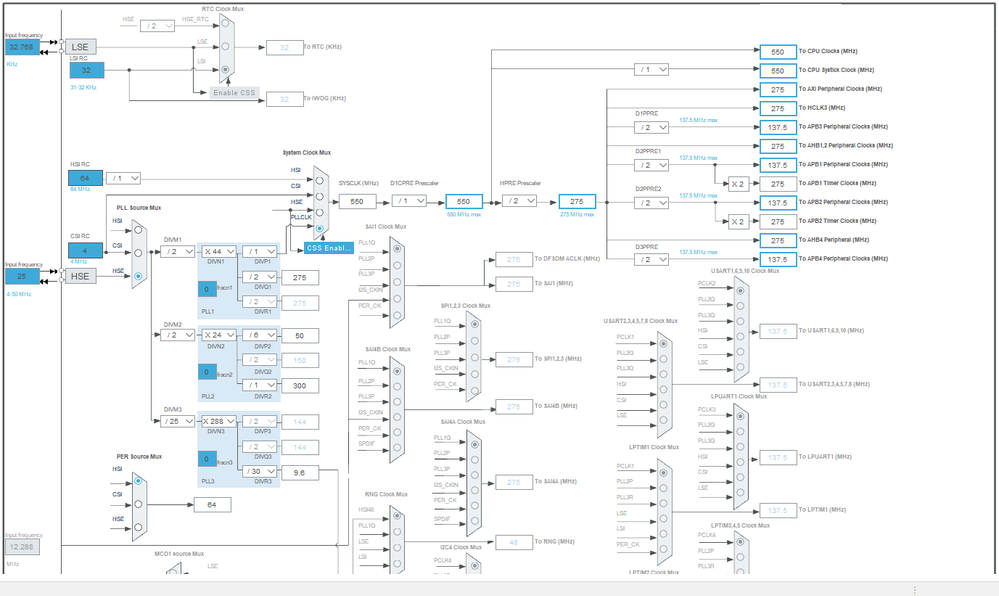Viewport: 999px width, 596px height.
Task: Open the DIVN2 X 24 multiplier dropdown
Action: point(219,335)
